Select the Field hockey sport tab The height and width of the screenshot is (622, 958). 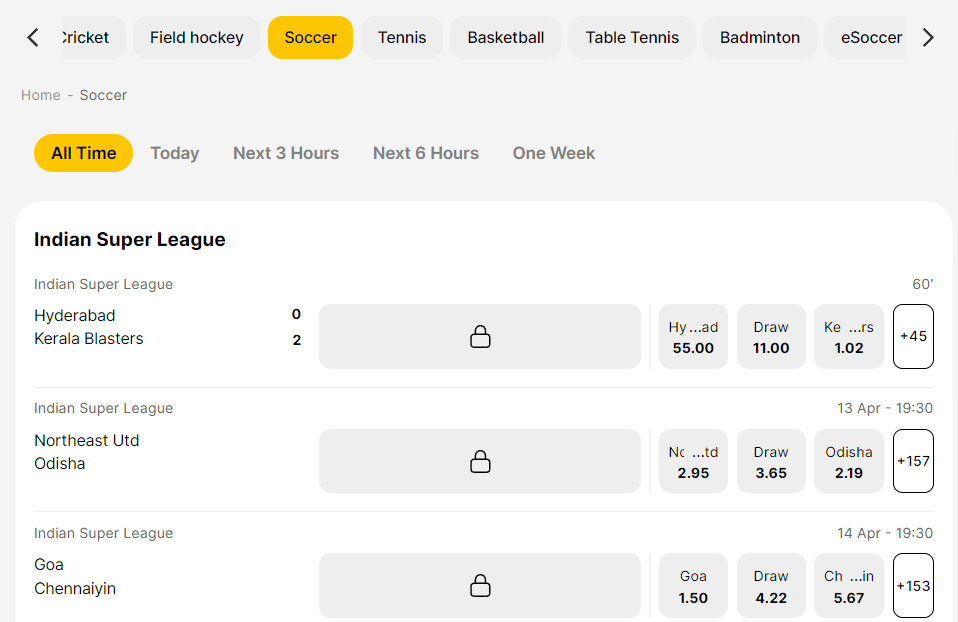pyautogui.click(x=196, y=37)
